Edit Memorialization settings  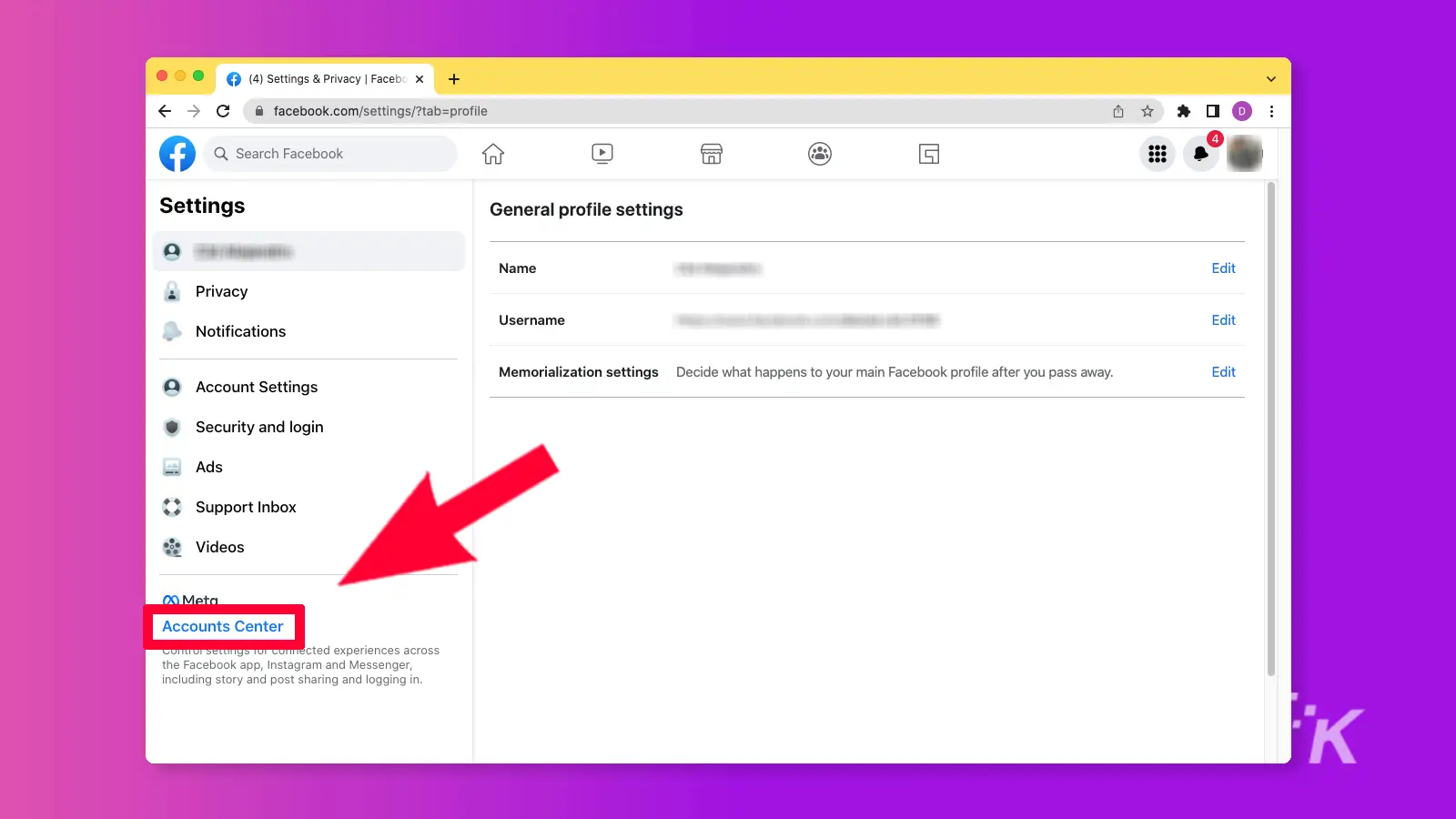pyautogui.click(x=1223, y=372)
